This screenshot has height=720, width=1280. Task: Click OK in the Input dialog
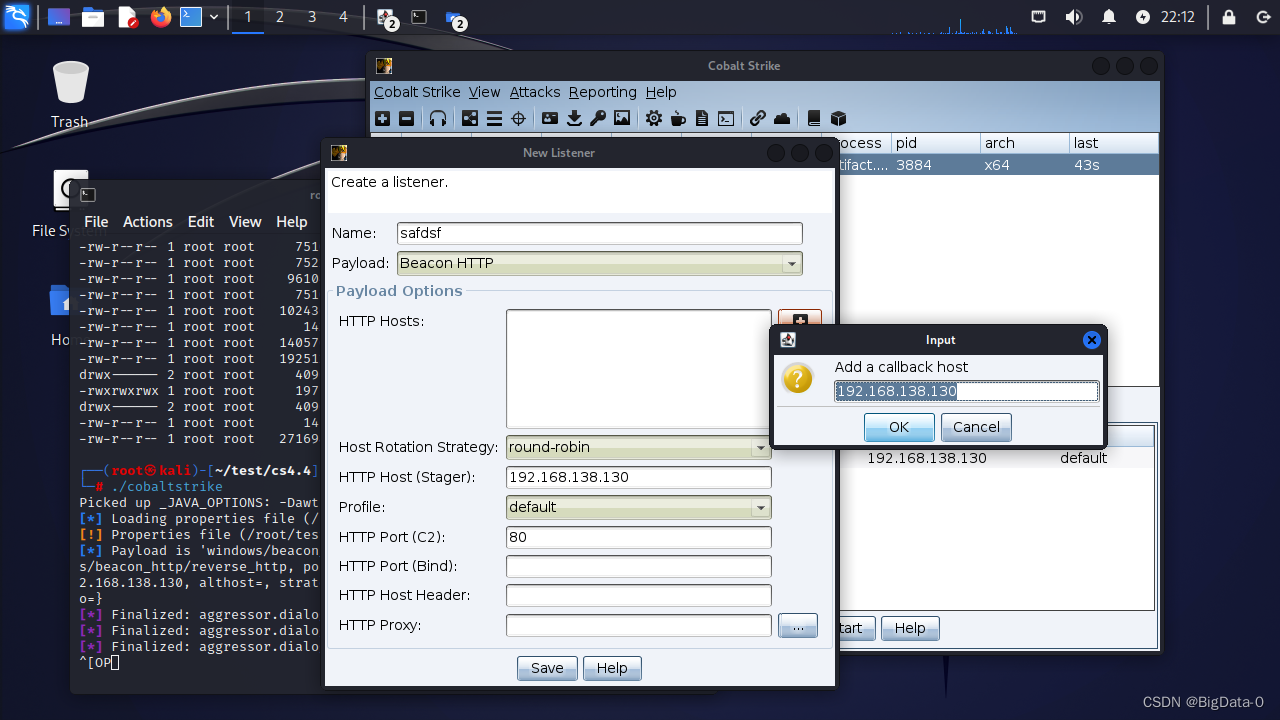point(899,427)
